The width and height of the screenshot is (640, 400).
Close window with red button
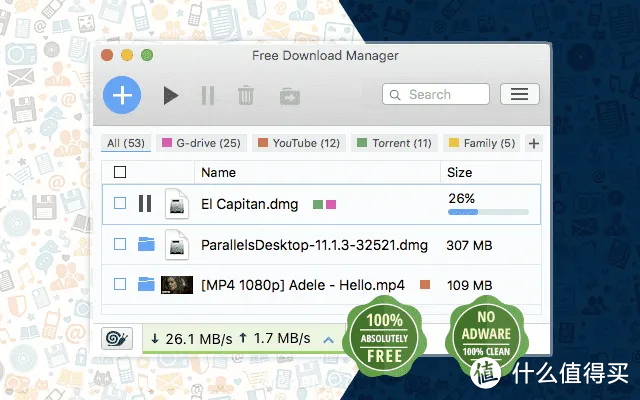[x=107, y=55]
